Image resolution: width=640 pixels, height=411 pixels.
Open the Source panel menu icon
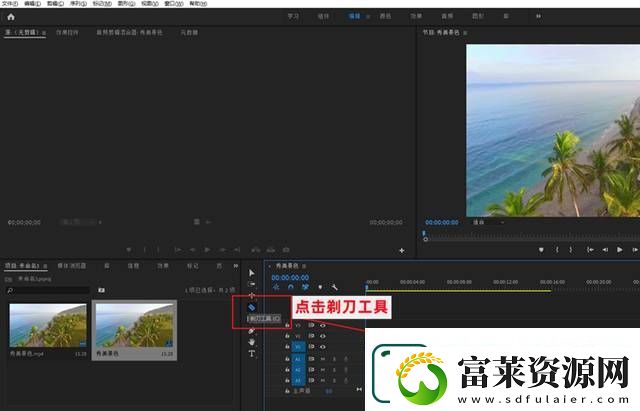pos(44,32)
